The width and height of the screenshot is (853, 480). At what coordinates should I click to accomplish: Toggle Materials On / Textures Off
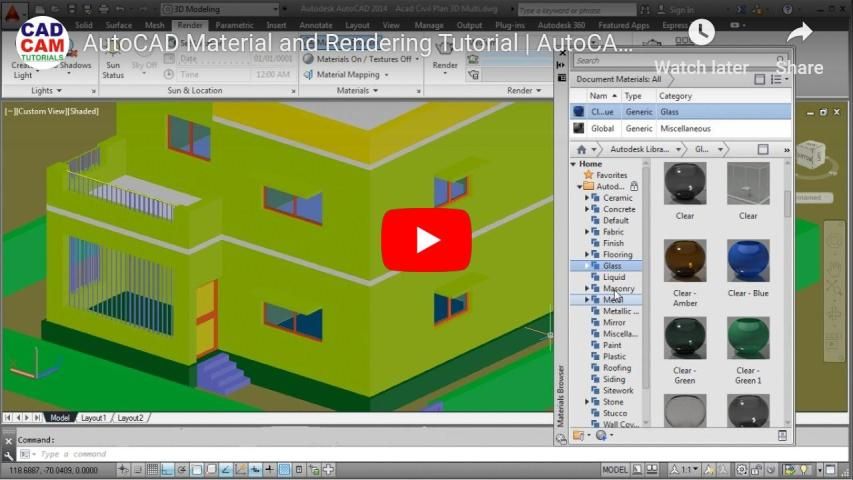[x=309, y=59]
